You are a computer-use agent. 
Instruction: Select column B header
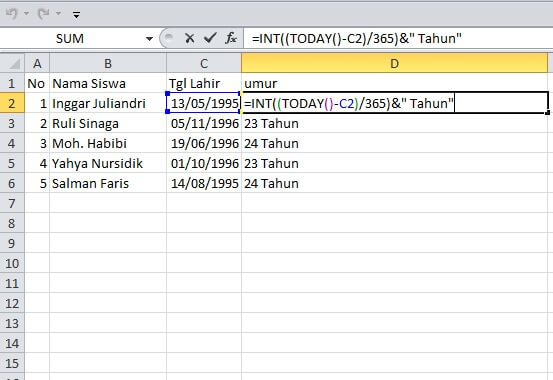pos(108,64)
